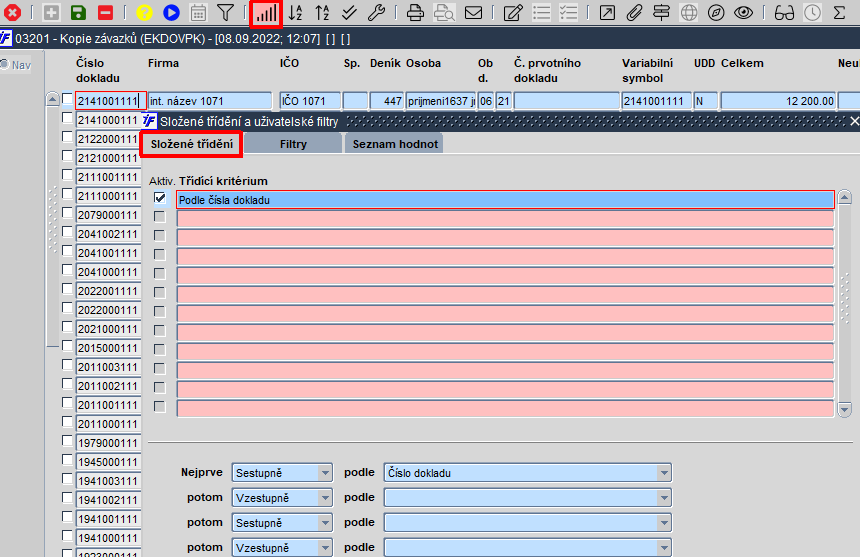Click the Firma field 'int. název 1071'
This screenshot has width=860, height=557.
tap(210, 101)
